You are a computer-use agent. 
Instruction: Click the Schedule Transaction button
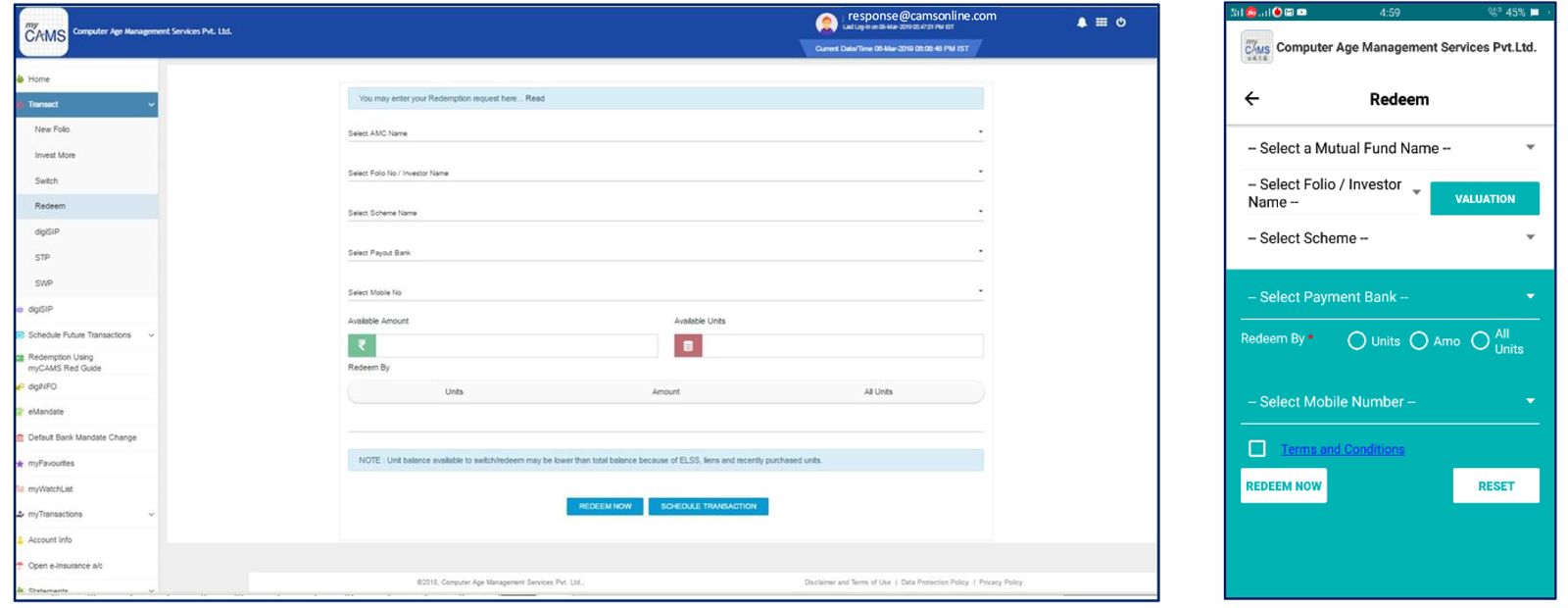point(708,507)
